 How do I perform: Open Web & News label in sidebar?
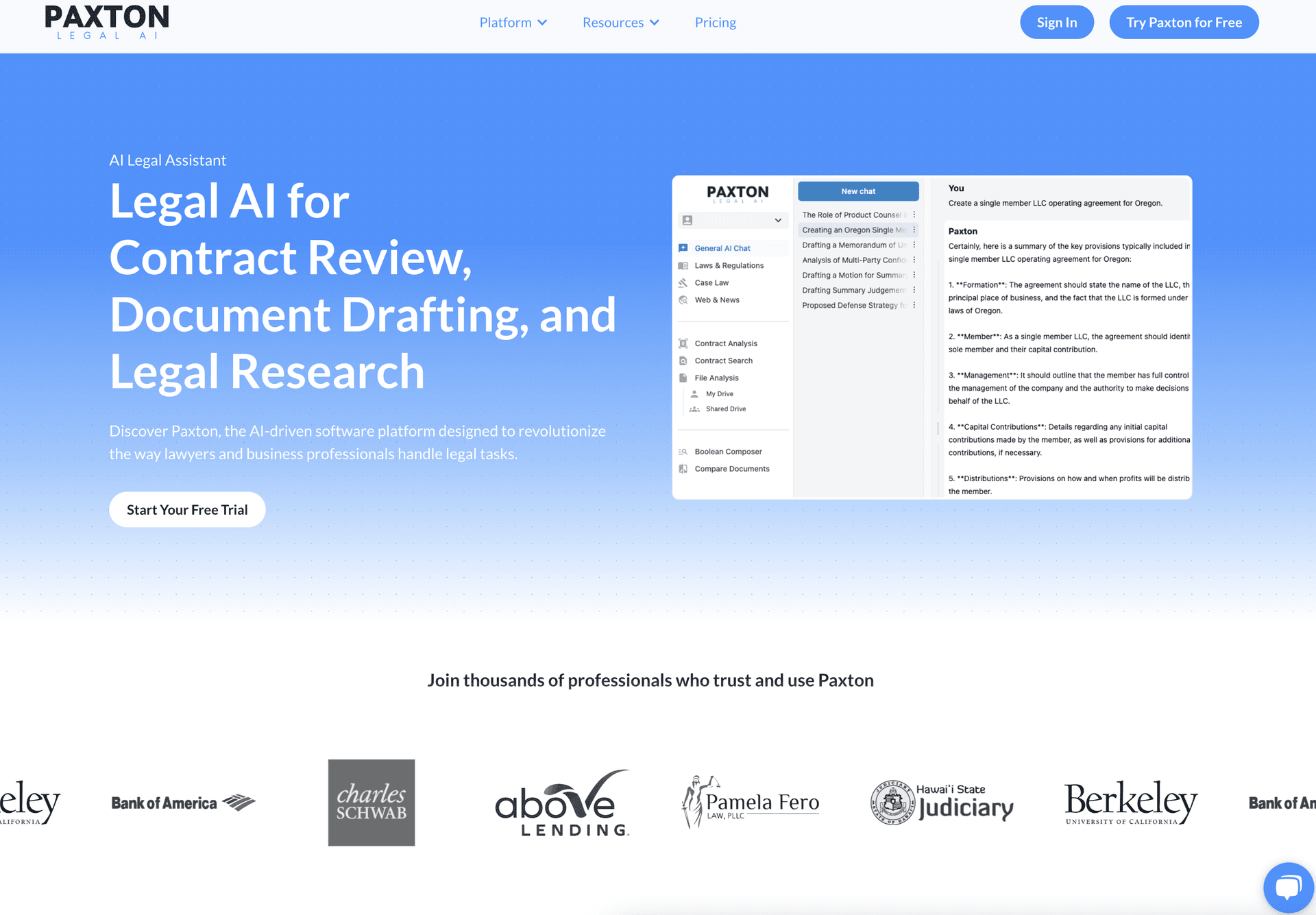click(717, 300)
